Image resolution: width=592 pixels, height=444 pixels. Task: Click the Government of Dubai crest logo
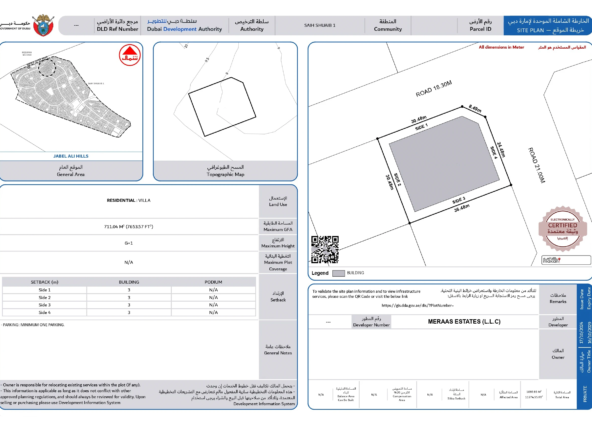pos(43,25)
